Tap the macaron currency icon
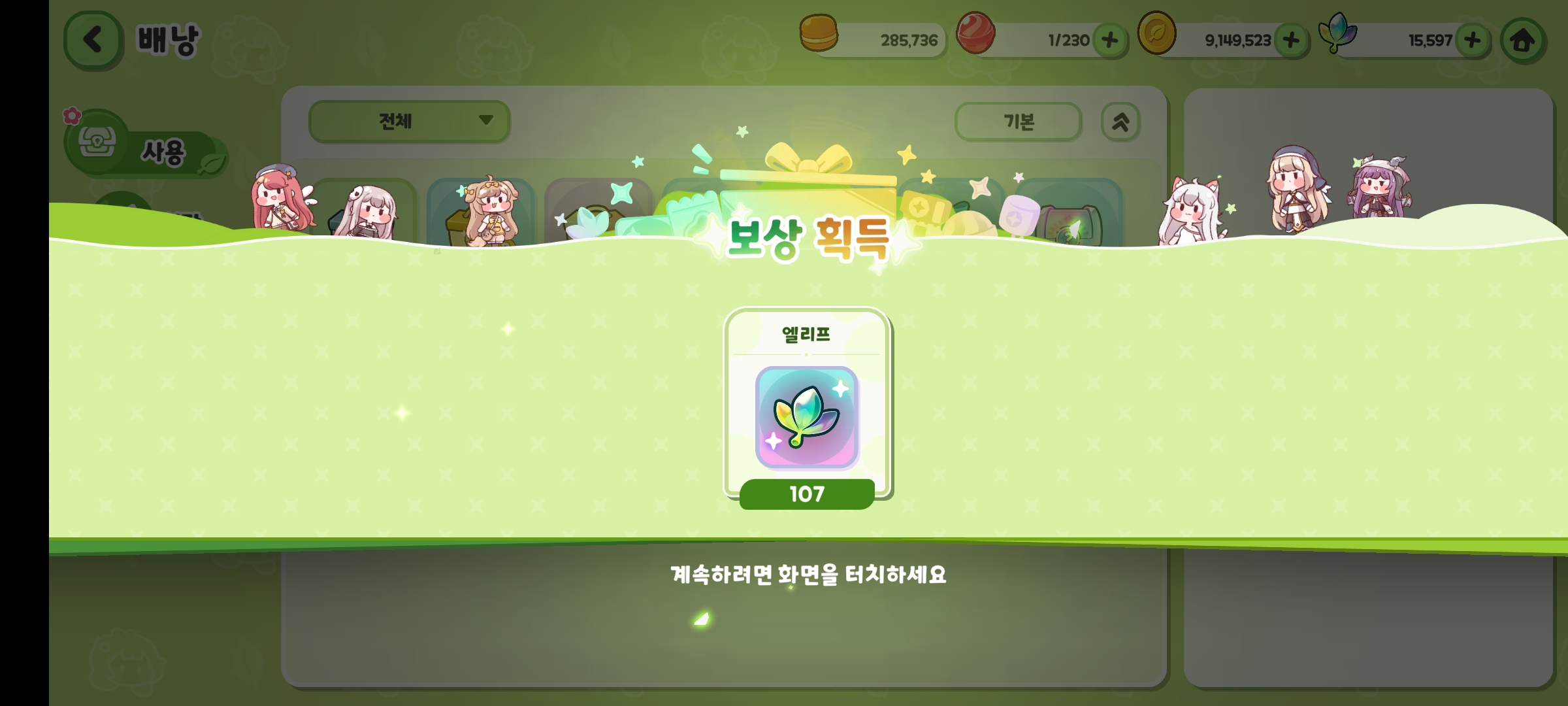Viewport: 1568px width, 706px height. [x=819, y=33]
